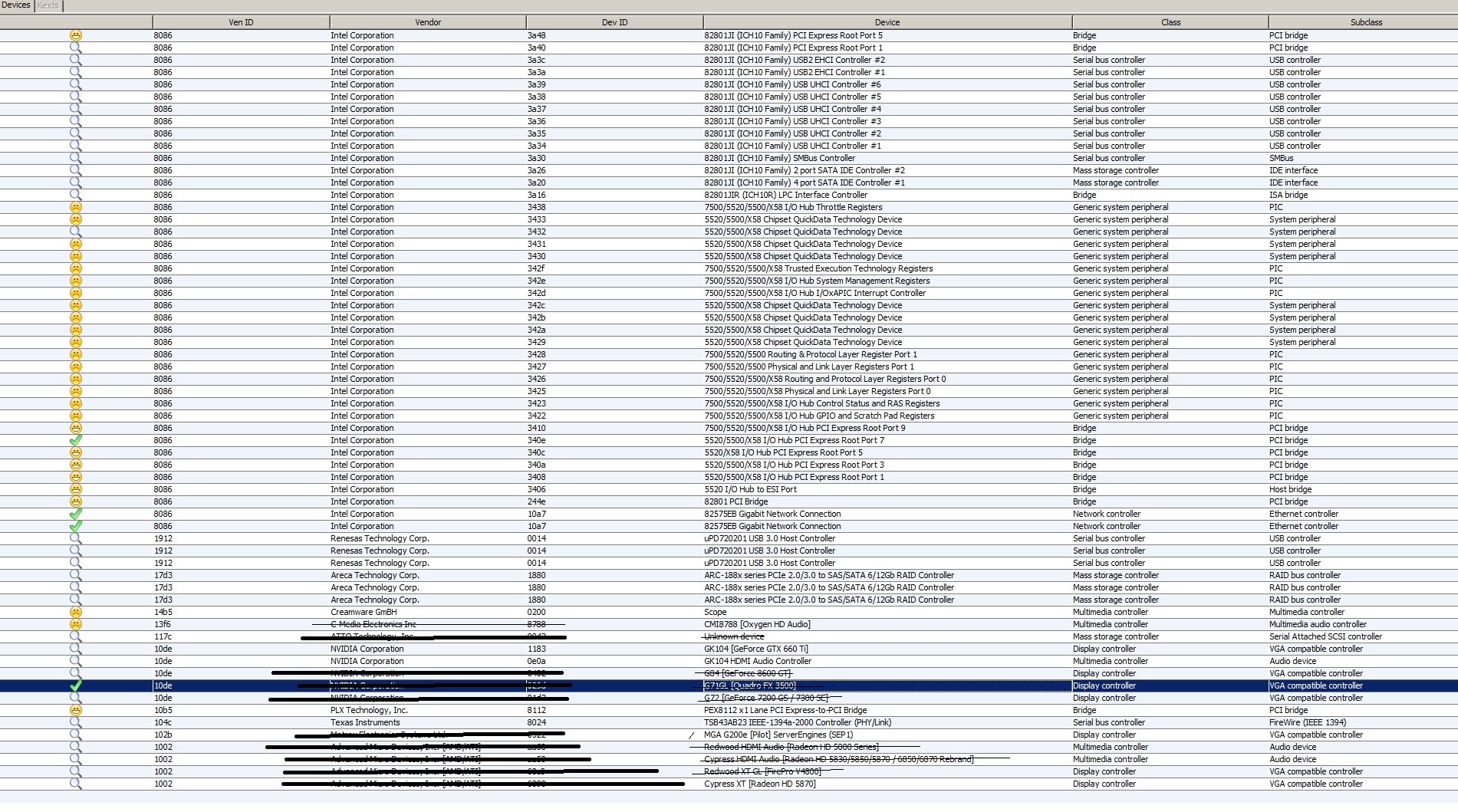Click the magnifier icon for GeForce GTX 660 Ti
Viewport: 1458px width, 812px height.
coord(76,649)
